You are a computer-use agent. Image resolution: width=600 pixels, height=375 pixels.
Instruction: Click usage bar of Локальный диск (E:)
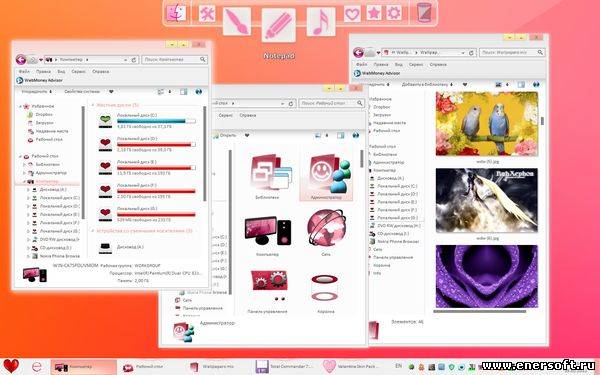click(156, 168)
